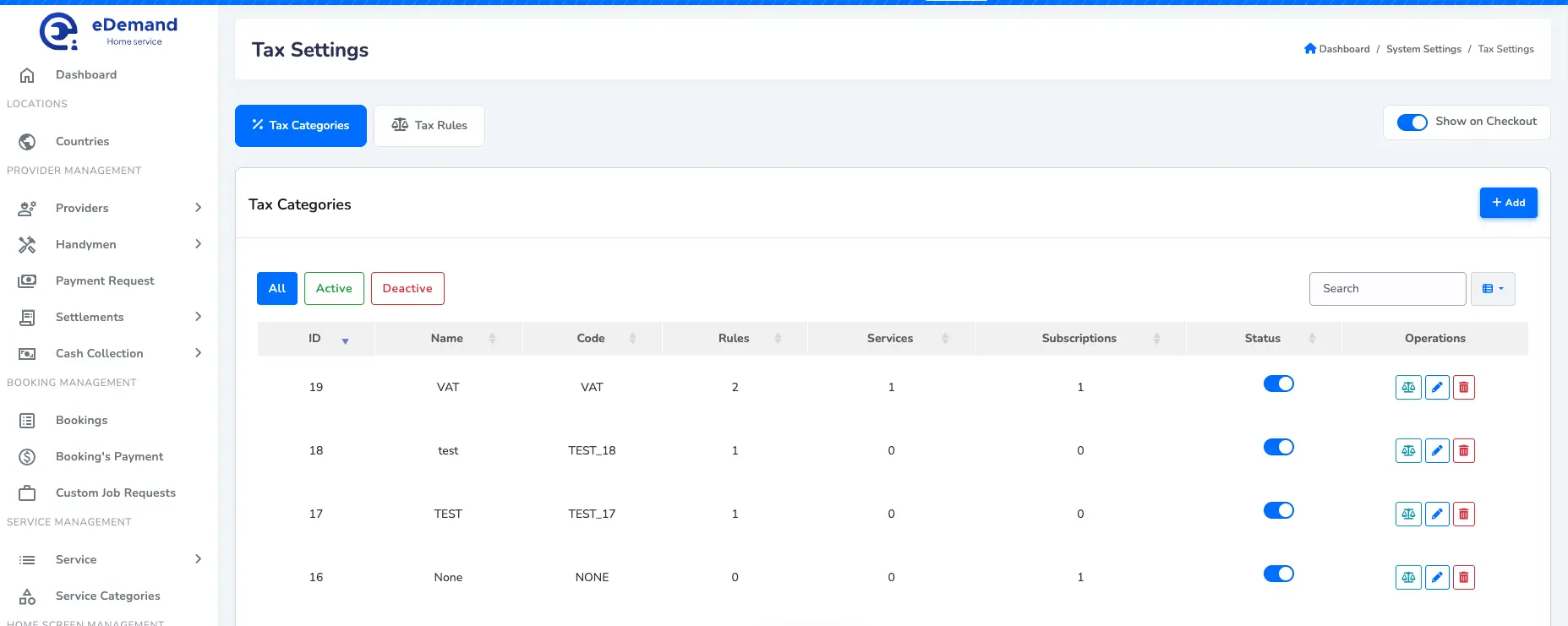Edit the VAT tax category
The width and height of the screenshot is (1568, 626).
(x=1437, y=387)
